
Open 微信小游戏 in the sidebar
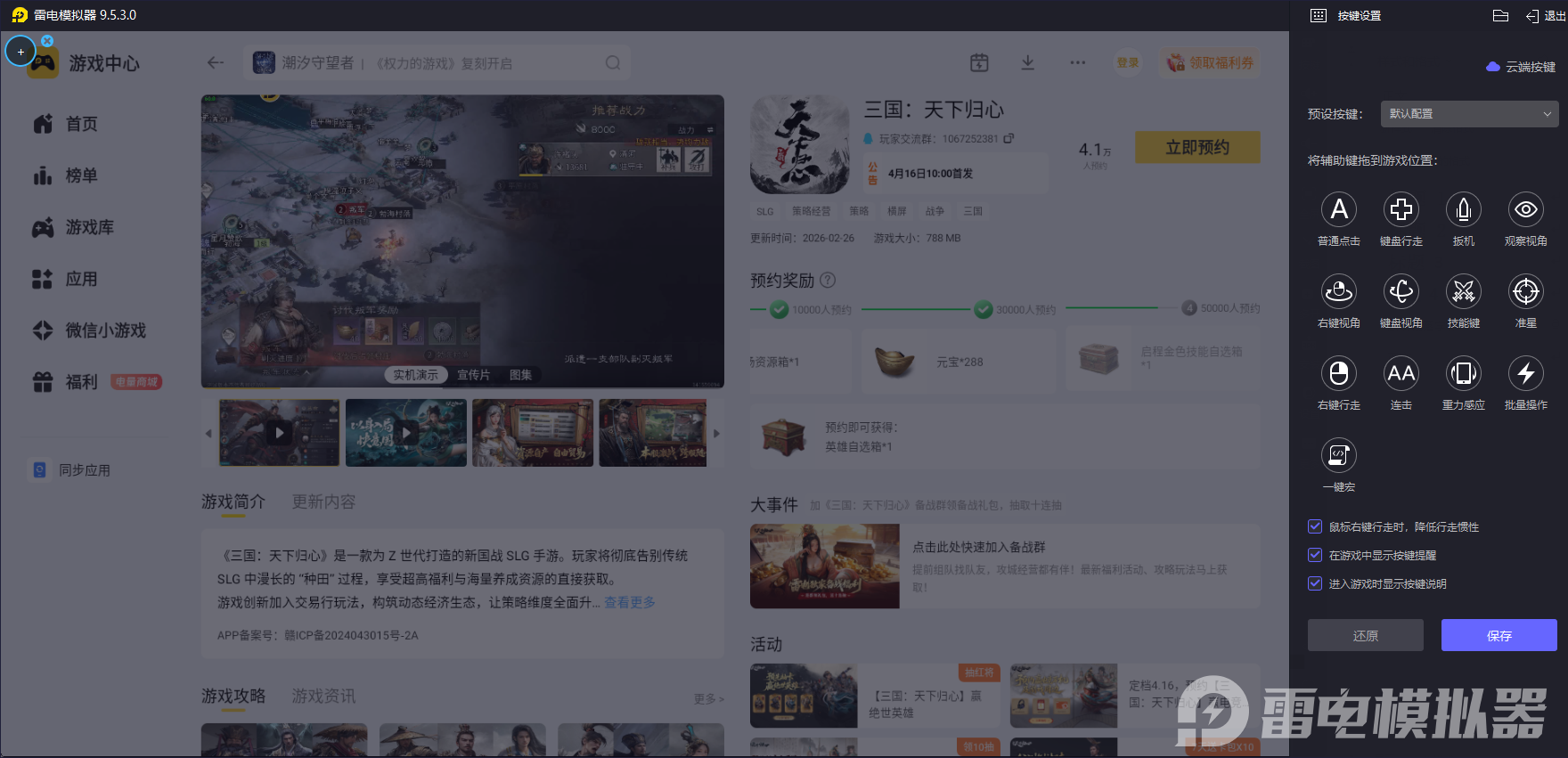click(89, 330)
